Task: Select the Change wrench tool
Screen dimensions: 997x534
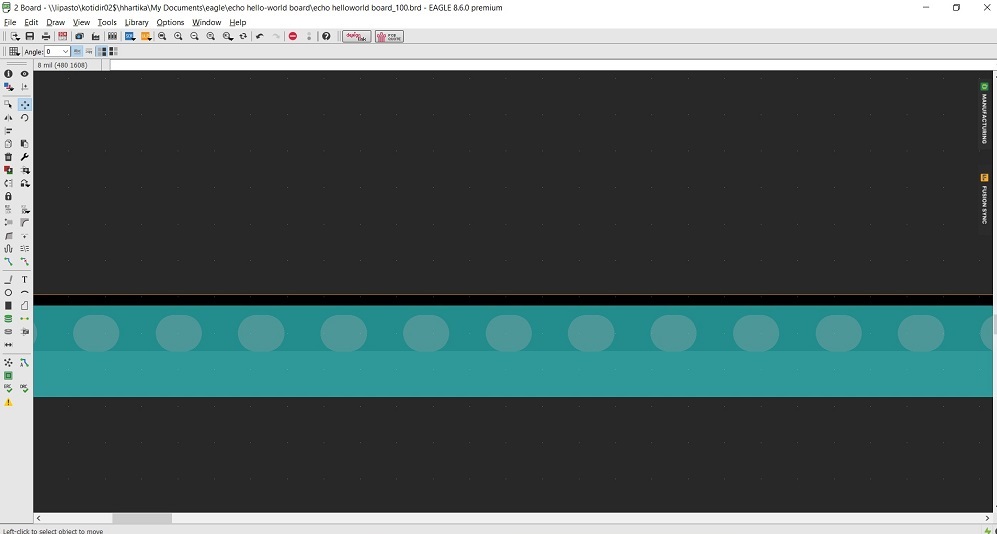Action: 24,157
